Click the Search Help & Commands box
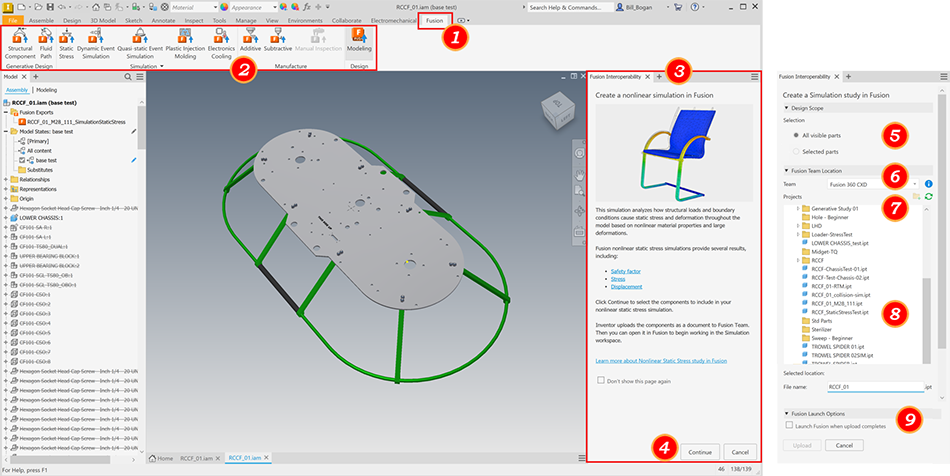Image resolution: width=950 pixels, height=476 pixels. 570,7
